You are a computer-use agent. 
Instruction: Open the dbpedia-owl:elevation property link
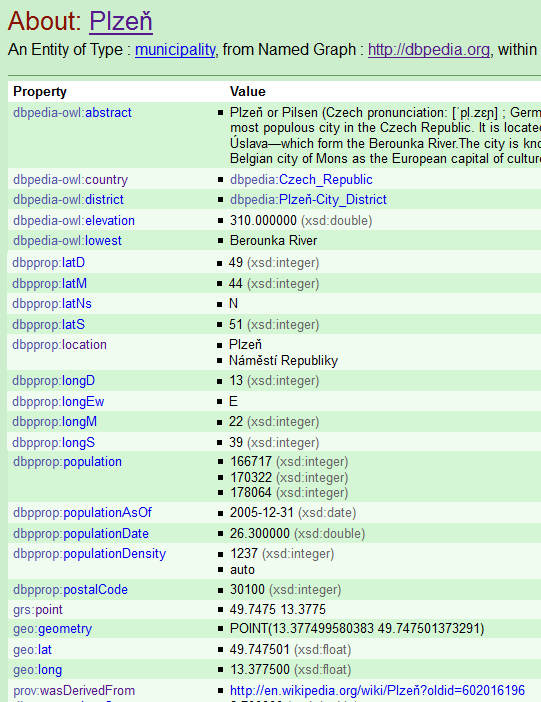[74, 221]
